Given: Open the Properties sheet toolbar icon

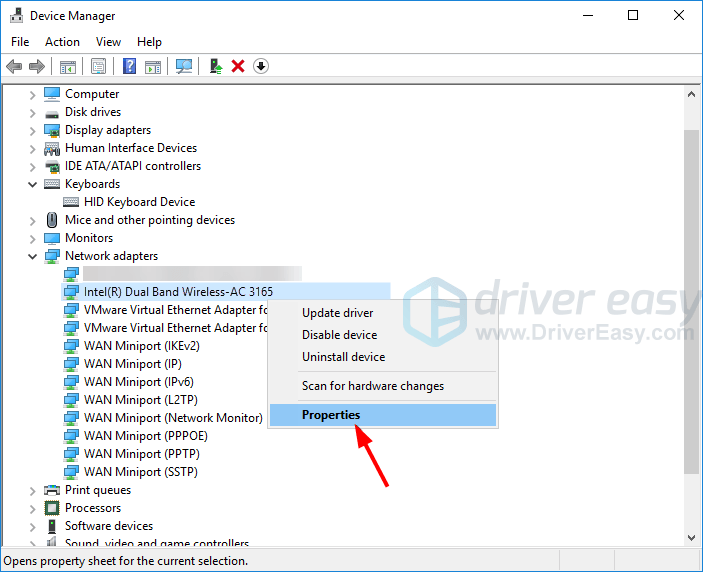Looking at the screenshot, I should point(99,67).
